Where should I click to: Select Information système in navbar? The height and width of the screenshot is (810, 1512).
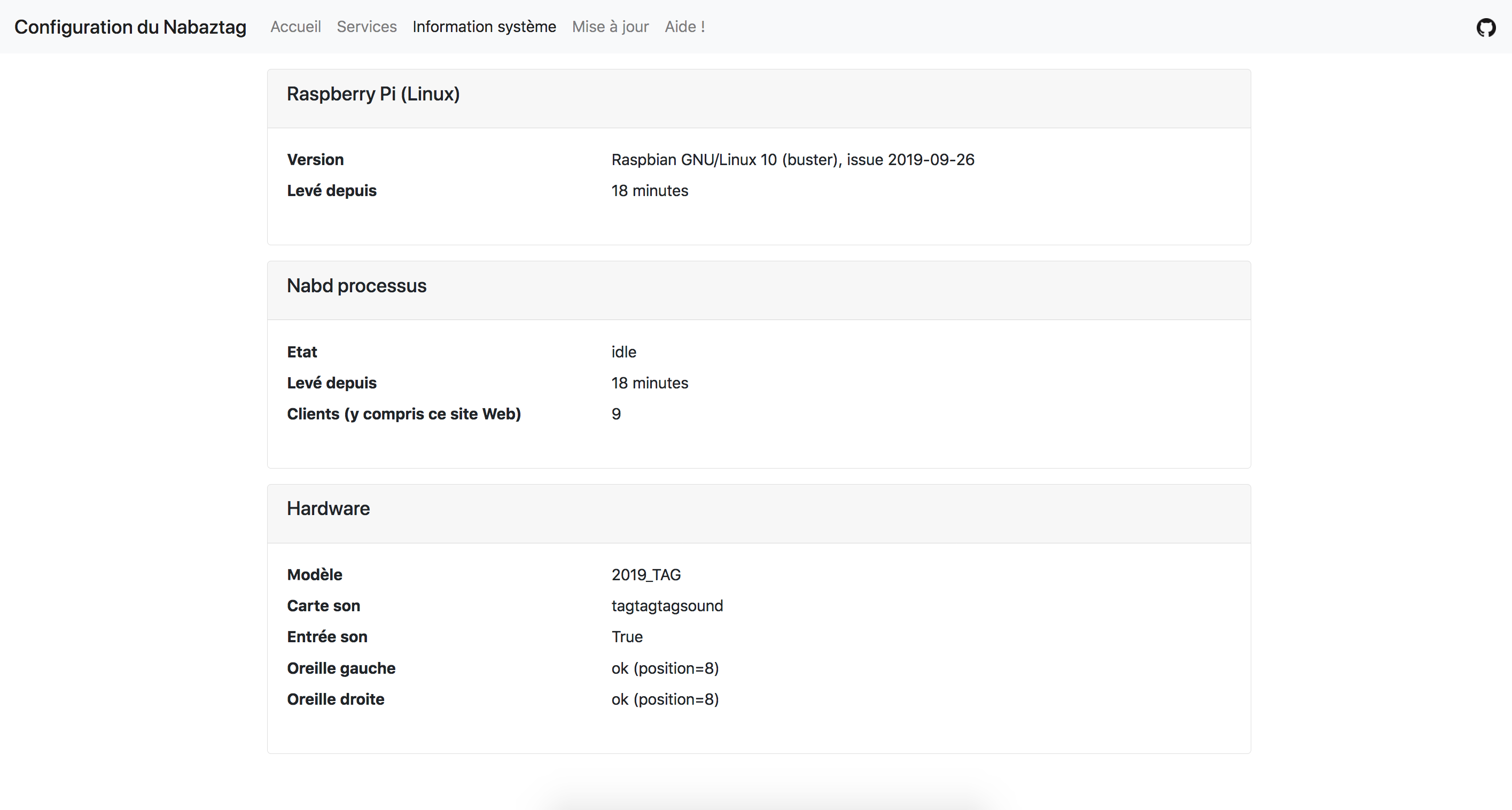click(484, 27)
